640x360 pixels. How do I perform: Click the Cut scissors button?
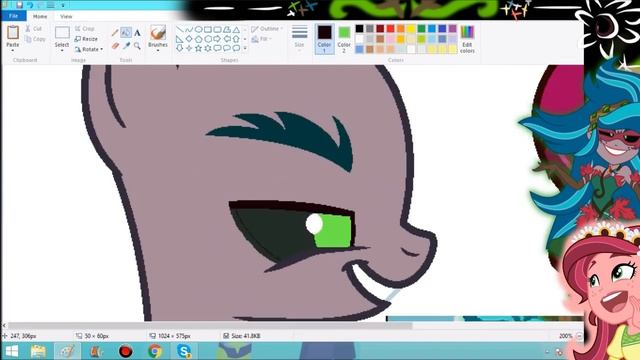coord(33,29)
